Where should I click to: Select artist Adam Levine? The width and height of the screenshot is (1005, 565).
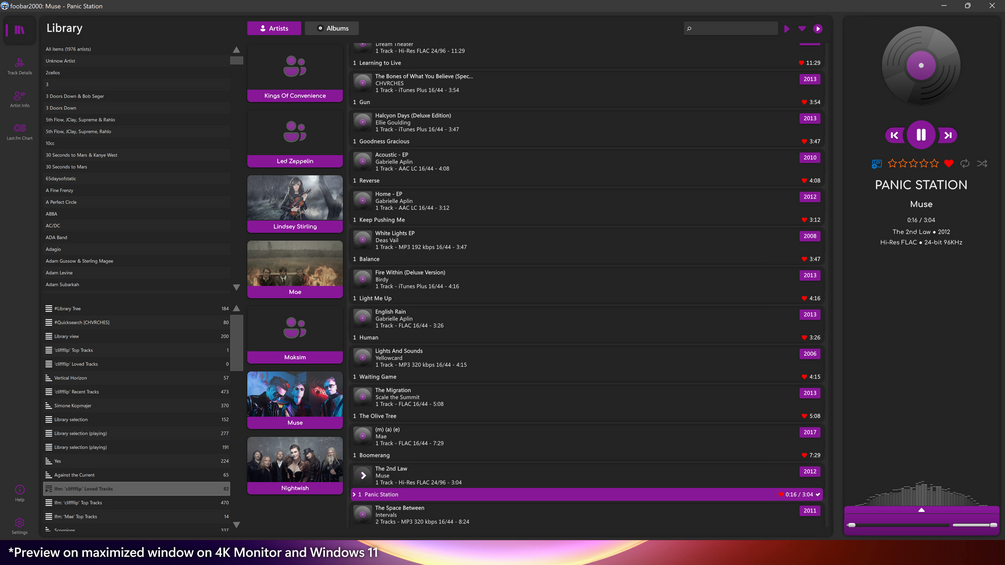point(136,272)
